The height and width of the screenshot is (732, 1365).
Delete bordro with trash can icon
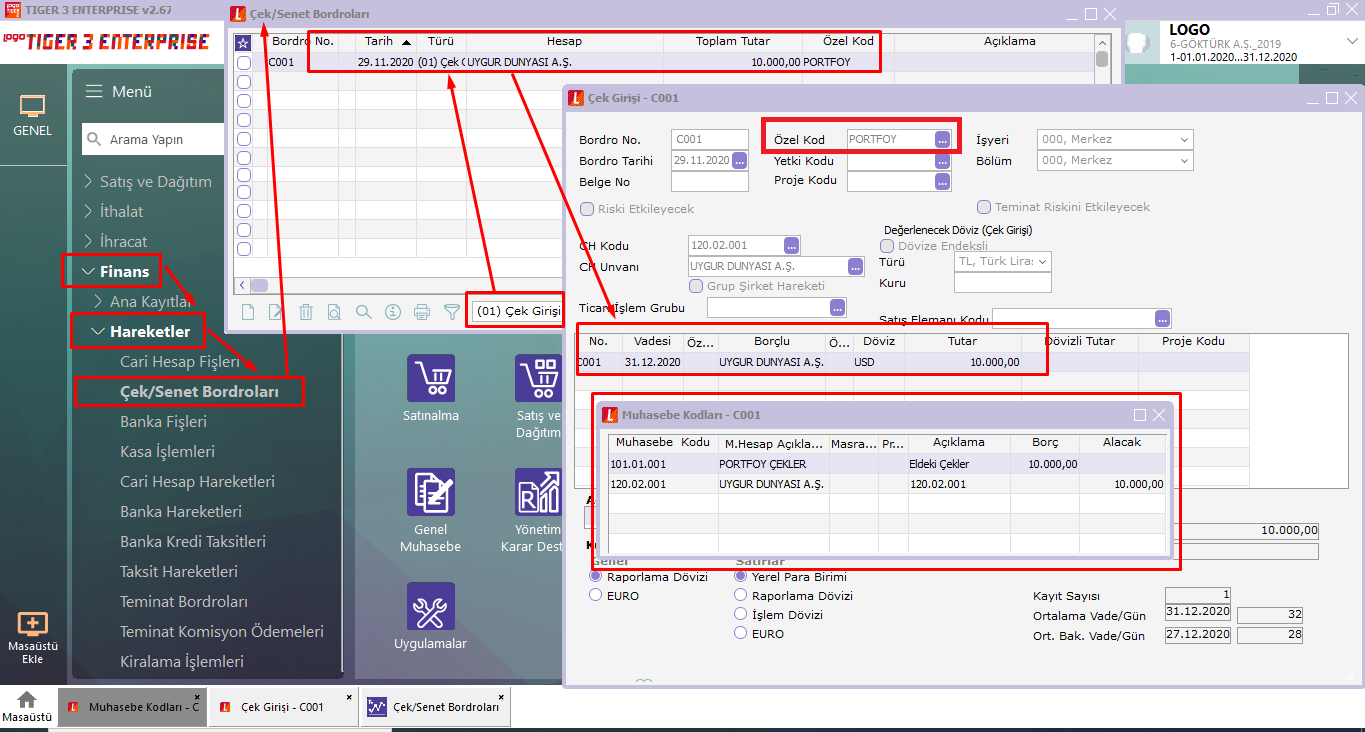[x=306, y=312]
